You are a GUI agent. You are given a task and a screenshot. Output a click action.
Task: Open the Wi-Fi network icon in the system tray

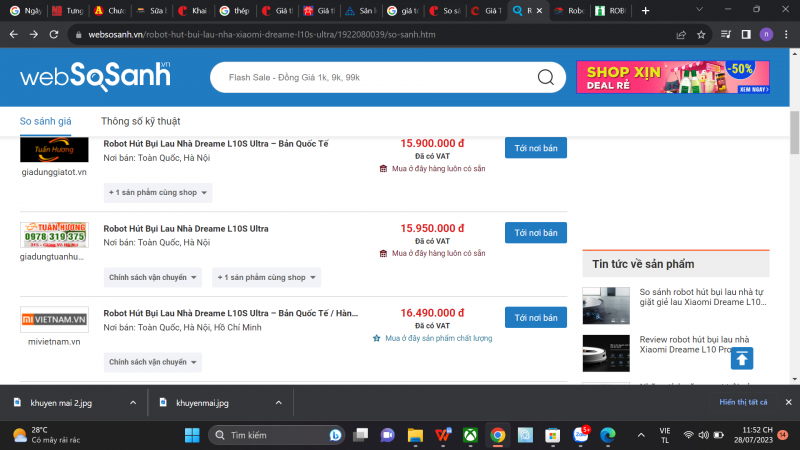coord(688,435)
